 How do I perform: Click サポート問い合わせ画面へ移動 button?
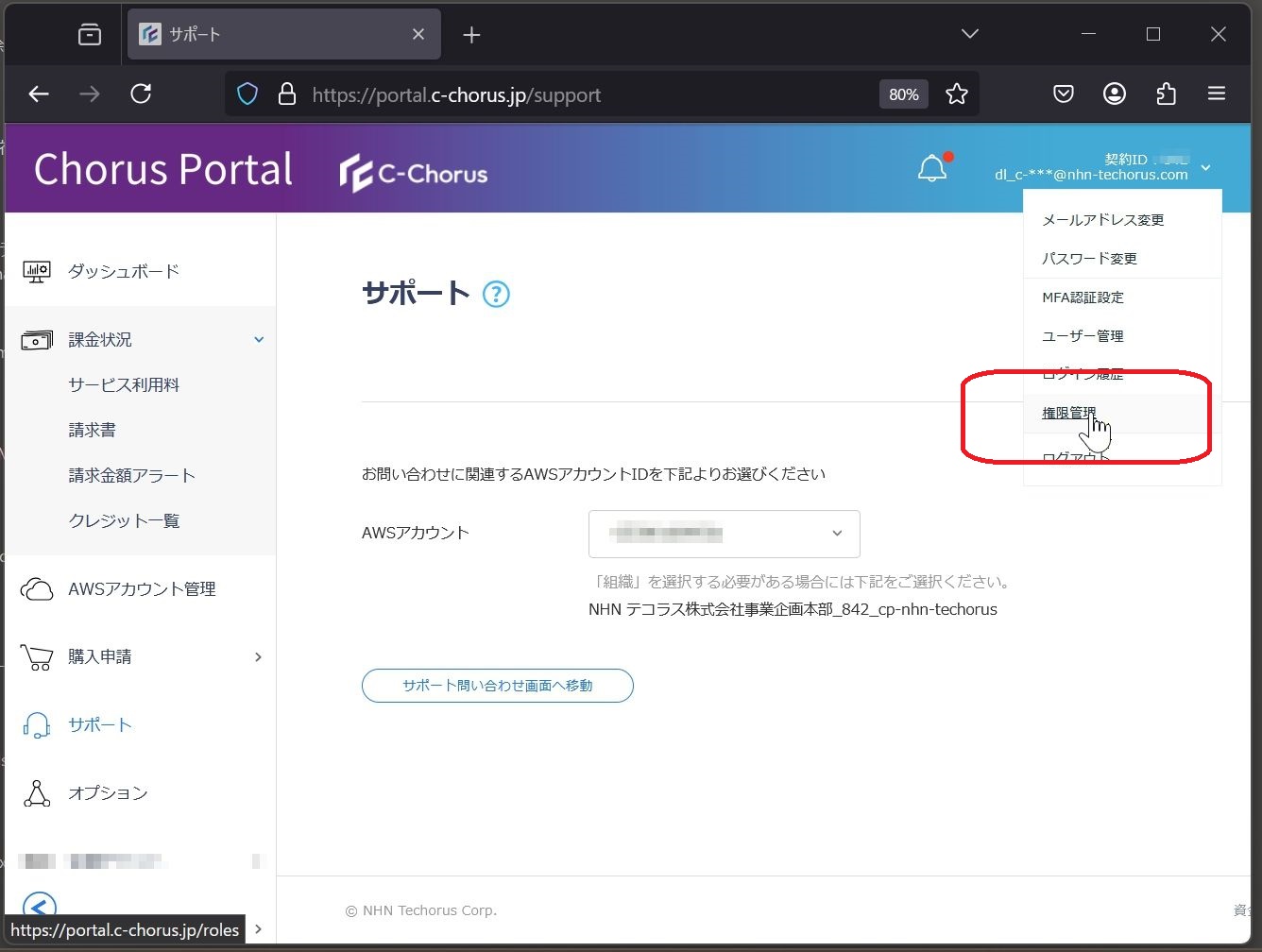498,686
